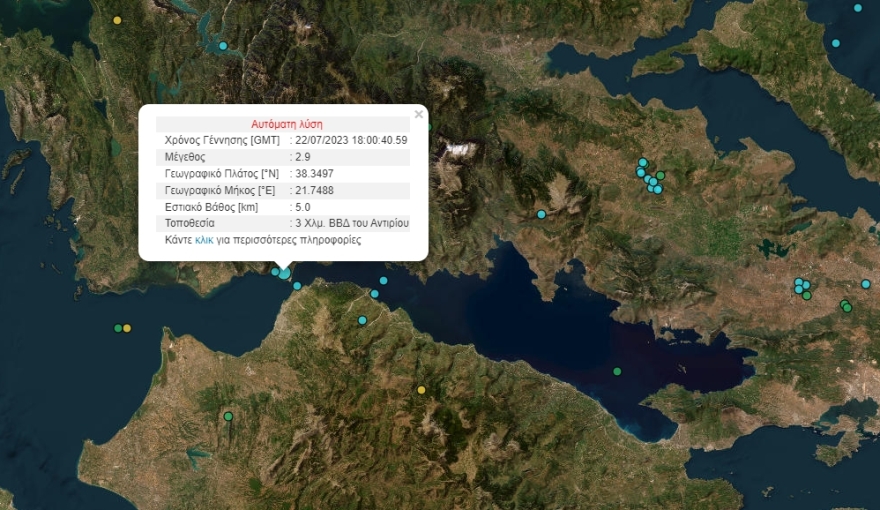Click the 'Αυτόματη λύση' popup header
This screenshot has width=880, height=510.
point(287,124)
